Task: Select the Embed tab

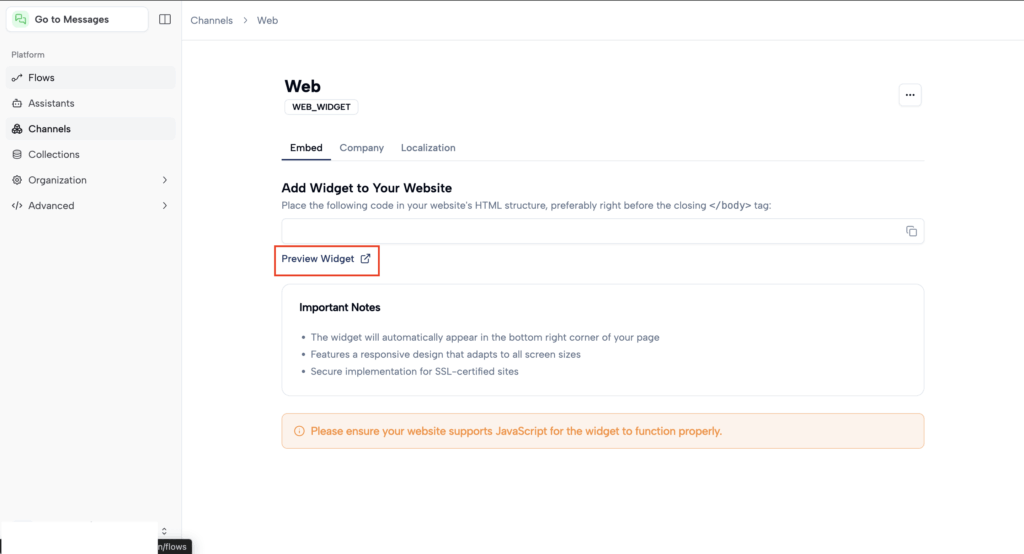Action: point(306,148)
